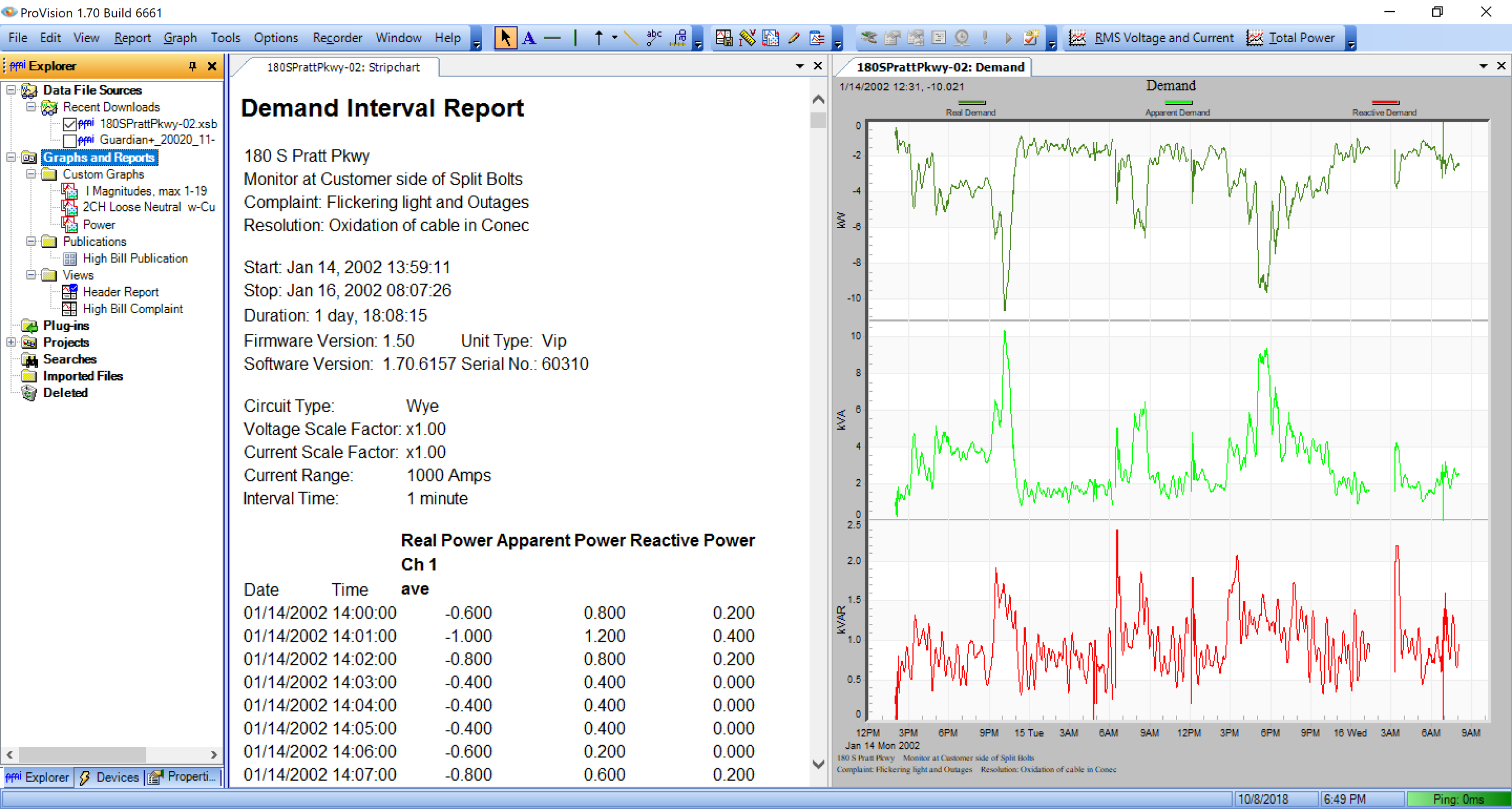Uncheck the 180SPrattPkwy-02.xsb data file
The height and width of the screenshot is (809, 1512).
69,124
